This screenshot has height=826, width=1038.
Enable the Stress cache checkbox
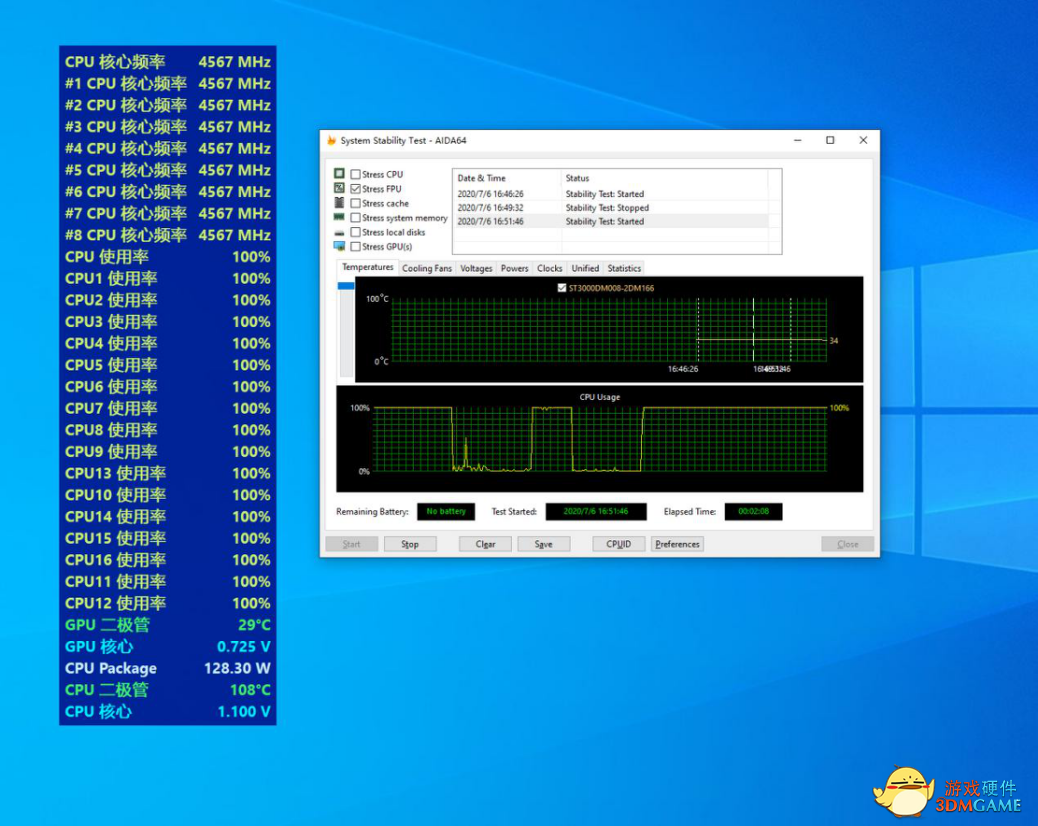point(356,203)
